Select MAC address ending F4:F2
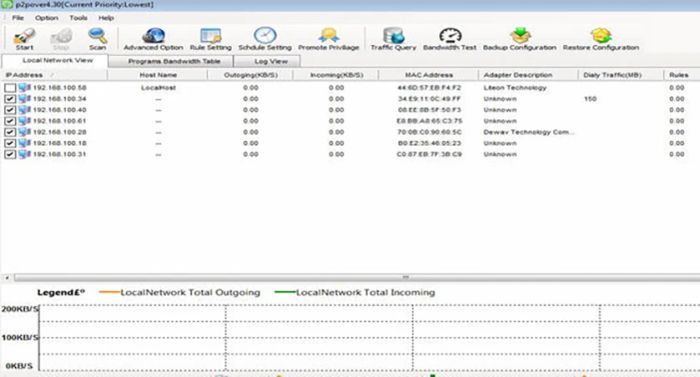700x377 pixels. click(x=429, y=88)
